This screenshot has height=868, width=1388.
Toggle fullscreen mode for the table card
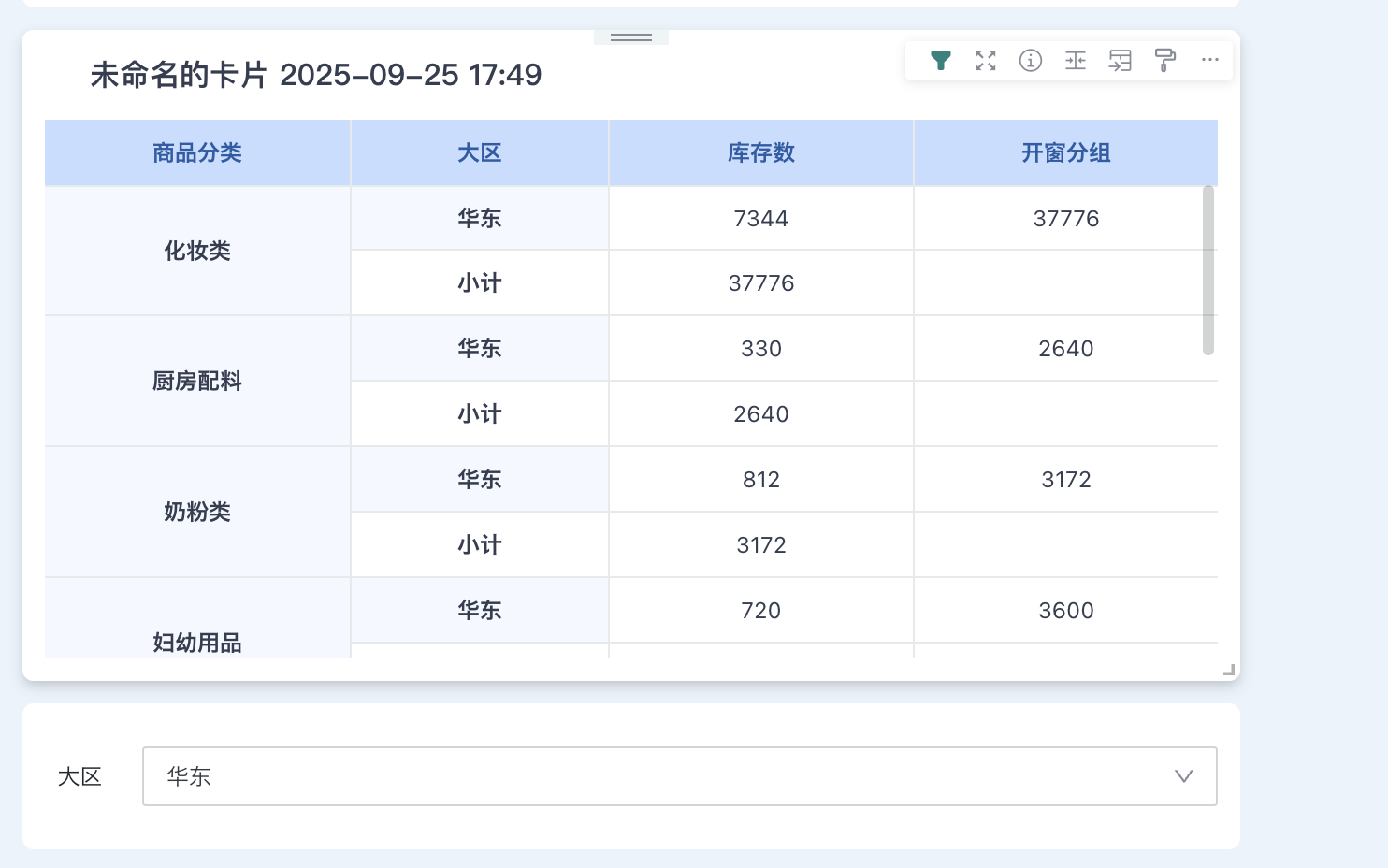tap(985, 60)
